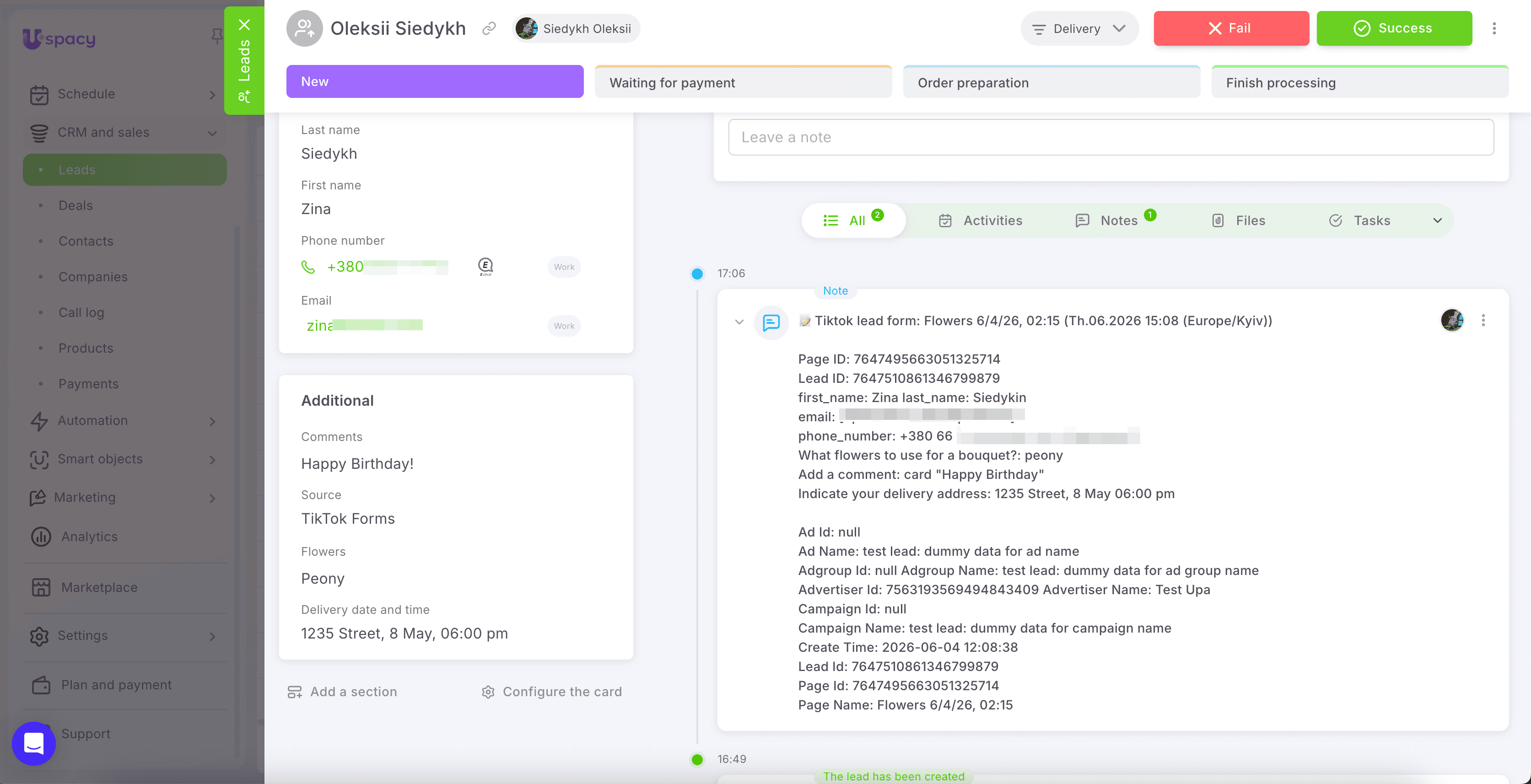This screenshot has width=1531, height=784.
Task: Click the Marketplace store icon
Action: click(x=41, y=587)
